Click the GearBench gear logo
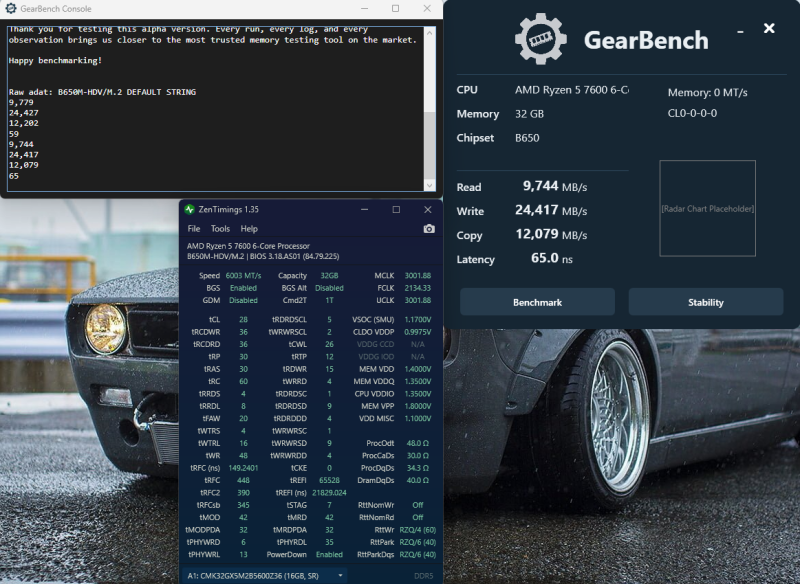 [540, 39]
